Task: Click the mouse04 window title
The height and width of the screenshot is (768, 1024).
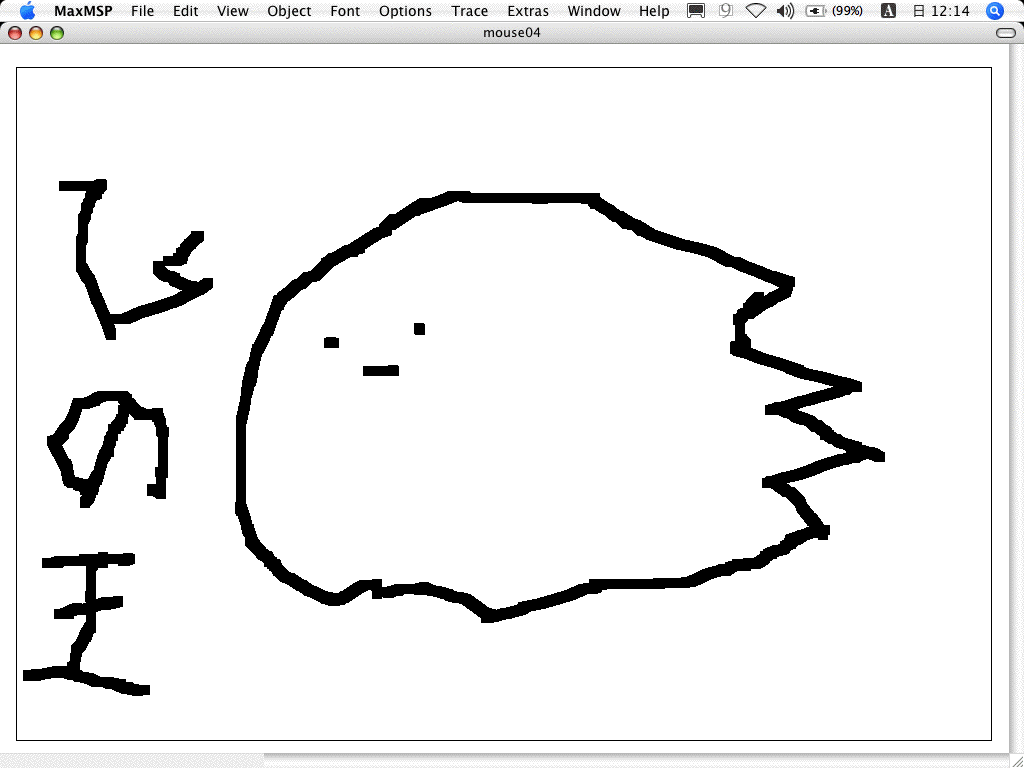Action: [x=511, y=33]
